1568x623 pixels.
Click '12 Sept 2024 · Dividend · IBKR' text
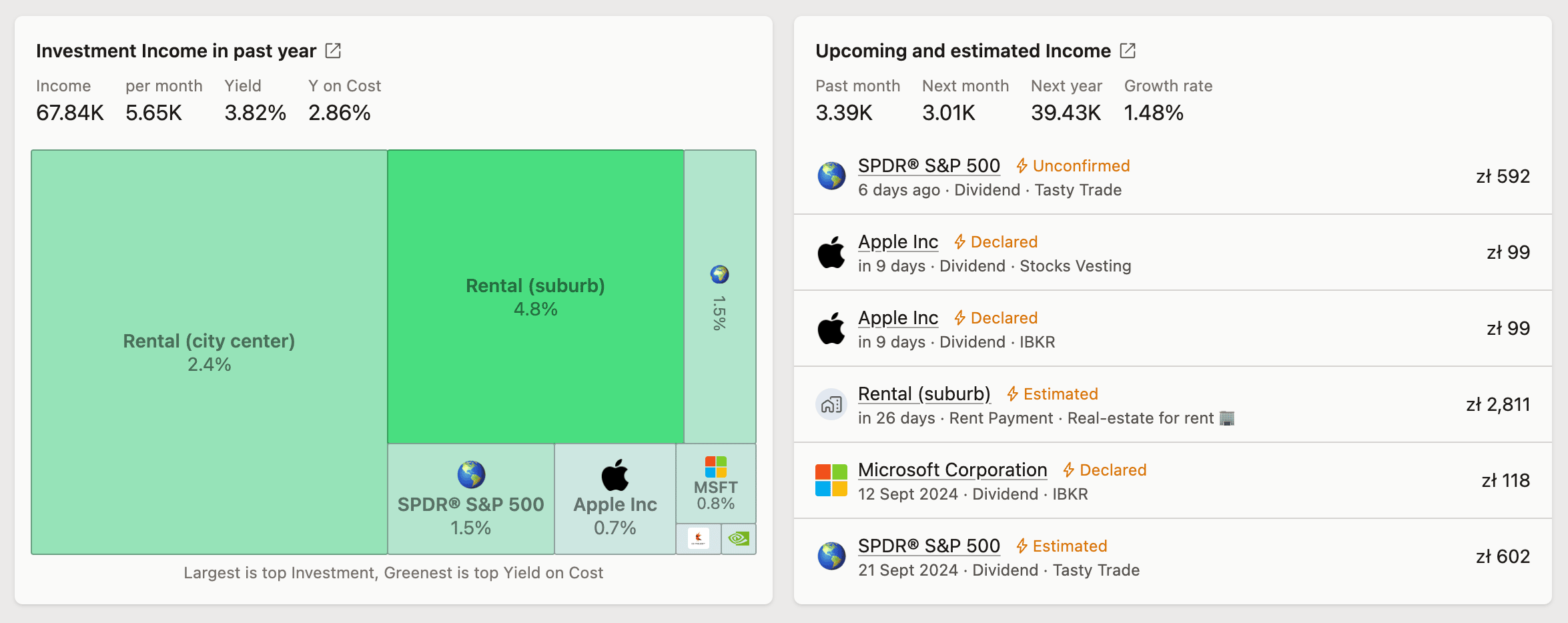(x=973, y=494)
